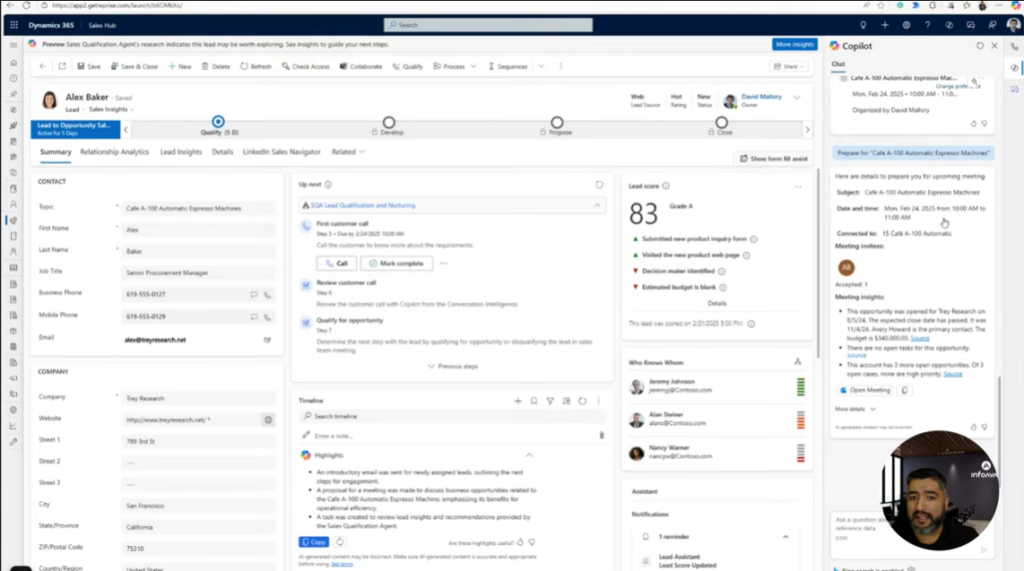The width and height of the screenshot is (1024, 571).
Task: Check the Review customer call step
Action: tap(306, 285)
